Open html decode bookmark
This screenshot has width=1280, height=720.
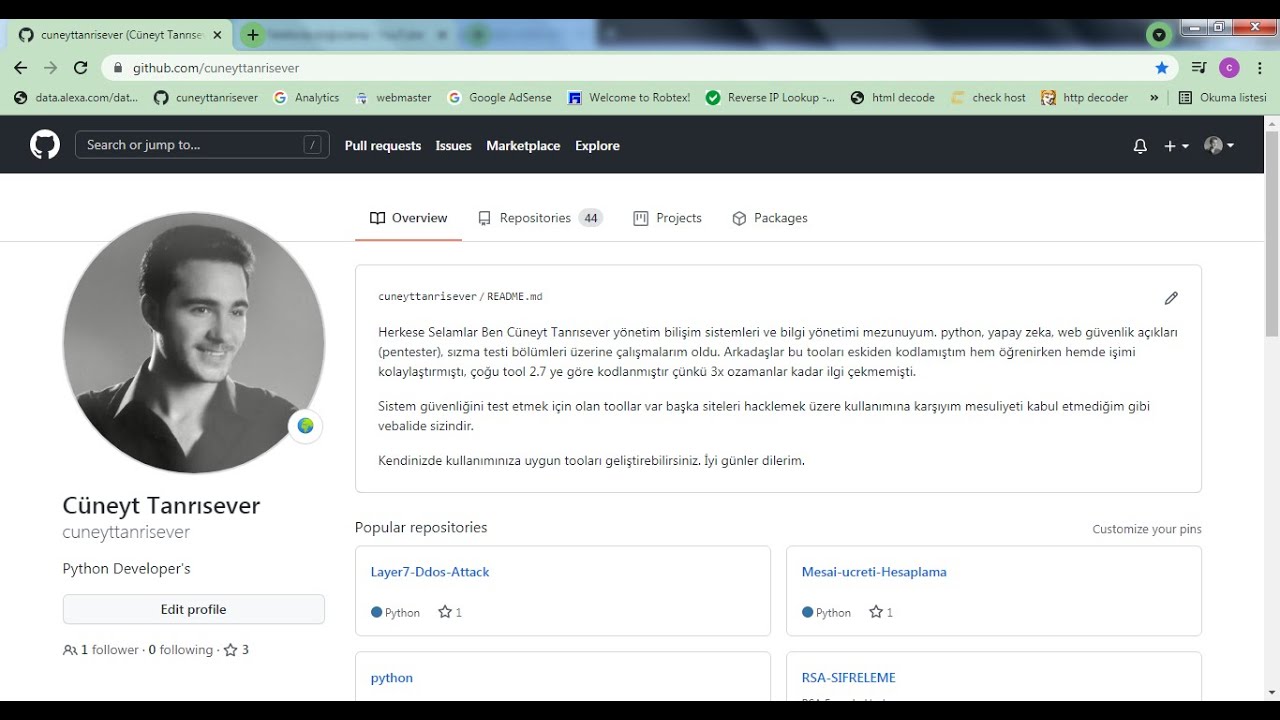tap(893, 98)
